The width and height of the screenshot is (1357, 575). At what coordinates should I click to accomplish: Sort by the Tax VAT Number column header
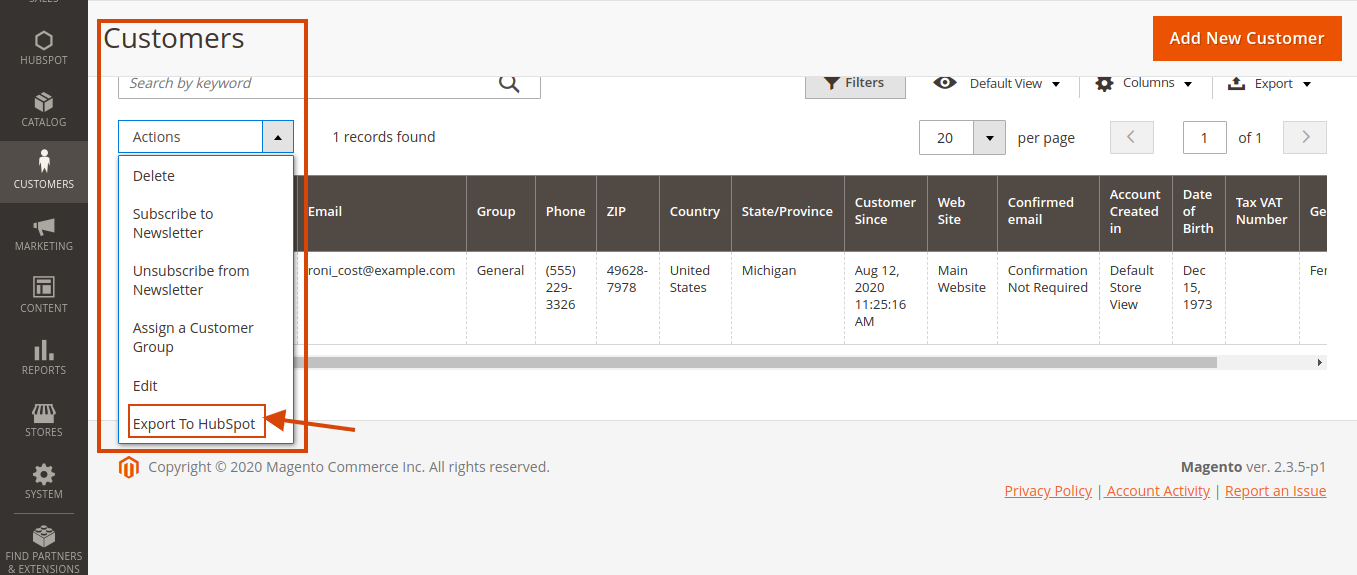tap(1262, 212)
